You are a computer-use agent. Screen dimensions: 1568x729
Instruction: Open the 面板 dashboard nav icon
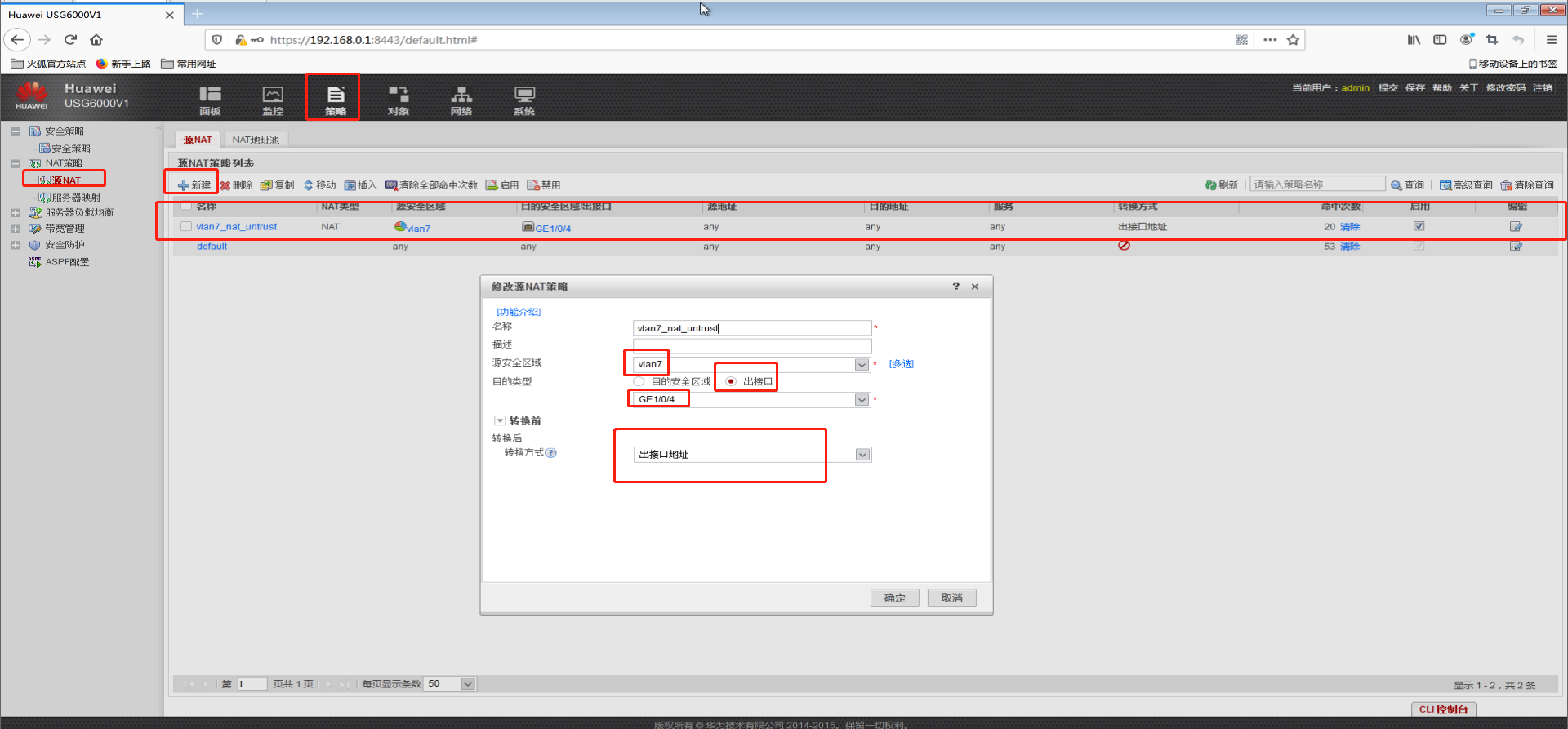click(x=210, y=100)
